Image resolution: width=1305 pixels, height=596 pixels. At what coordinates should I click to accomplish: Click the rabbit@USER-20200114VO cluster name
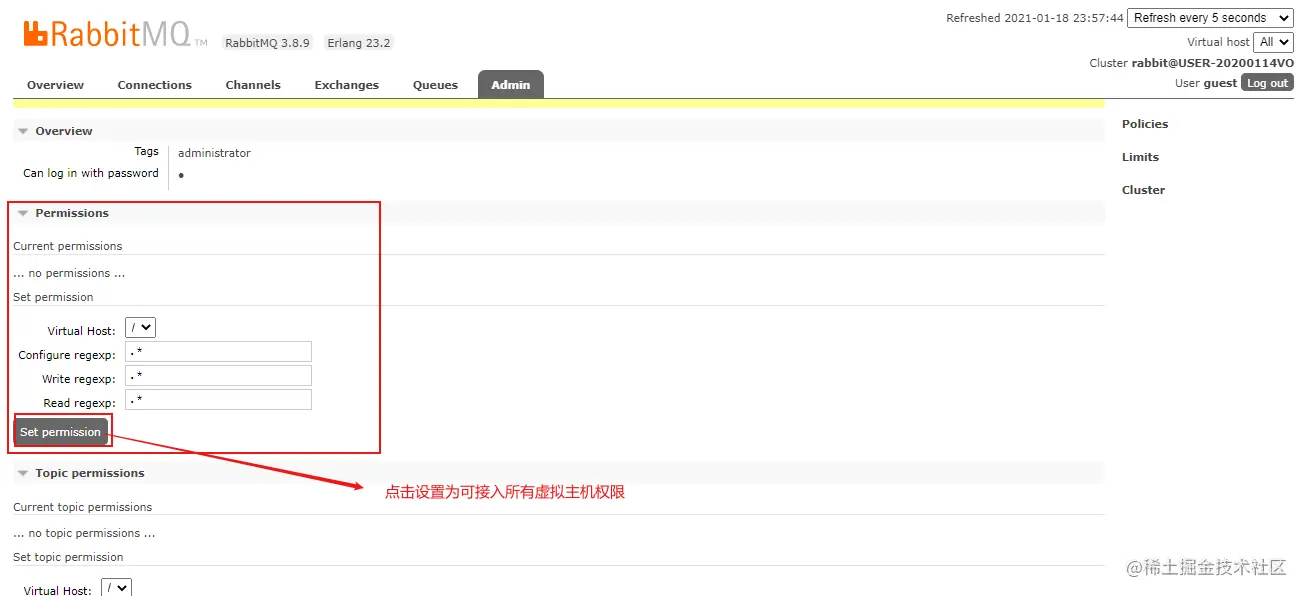pos(1213,63)
